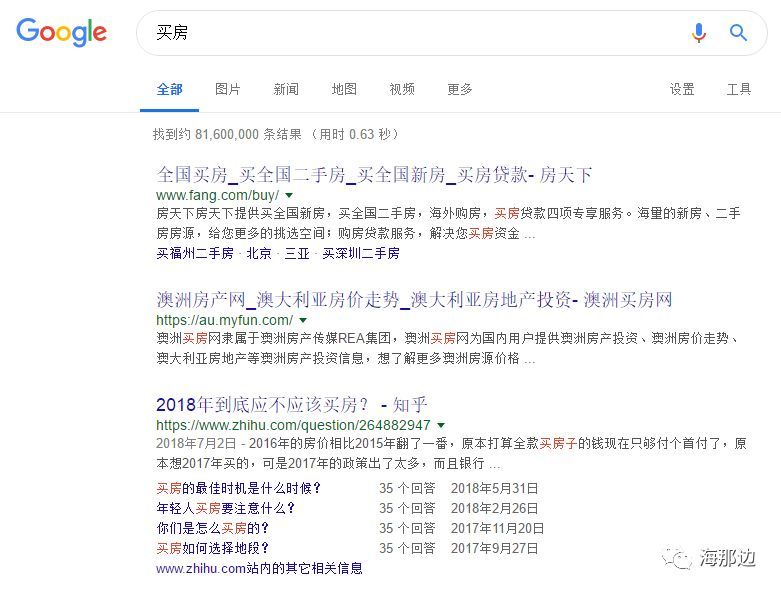
Task: Open sitelink 北京
Action: click(259, 253)
